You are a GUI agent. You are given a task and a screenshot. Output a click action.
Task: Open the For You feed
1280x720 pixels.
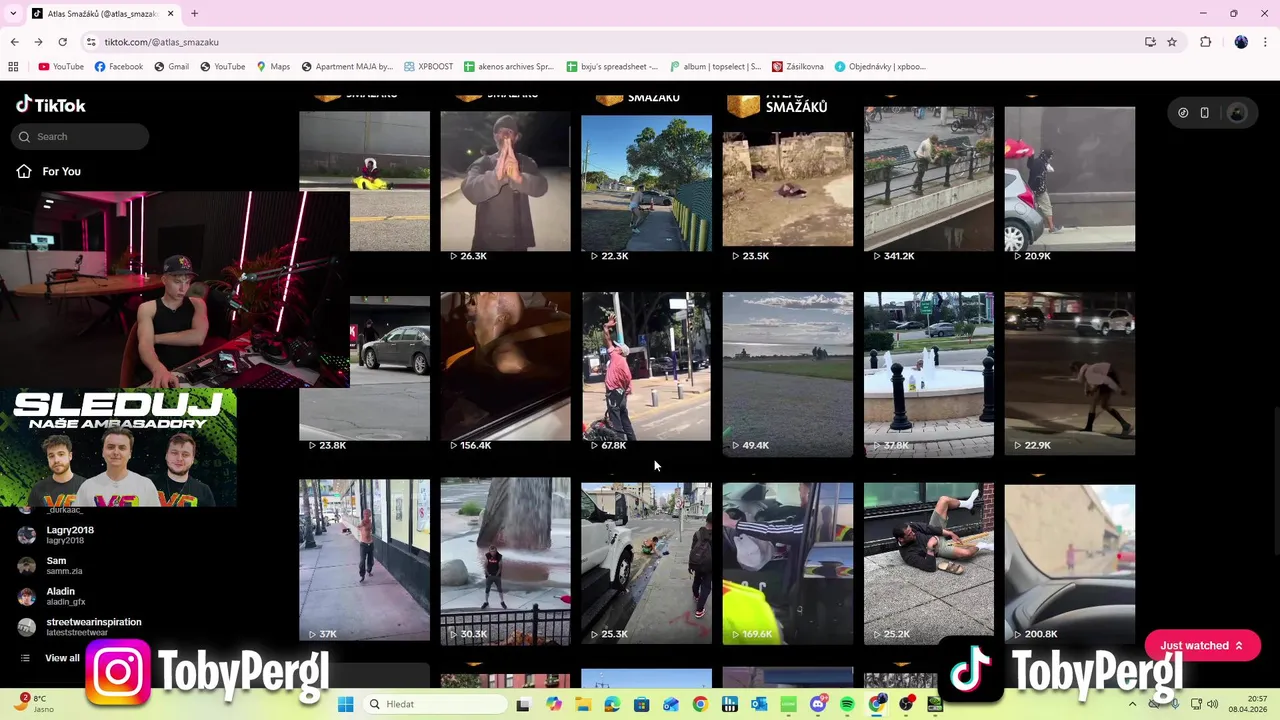[48, 172]
